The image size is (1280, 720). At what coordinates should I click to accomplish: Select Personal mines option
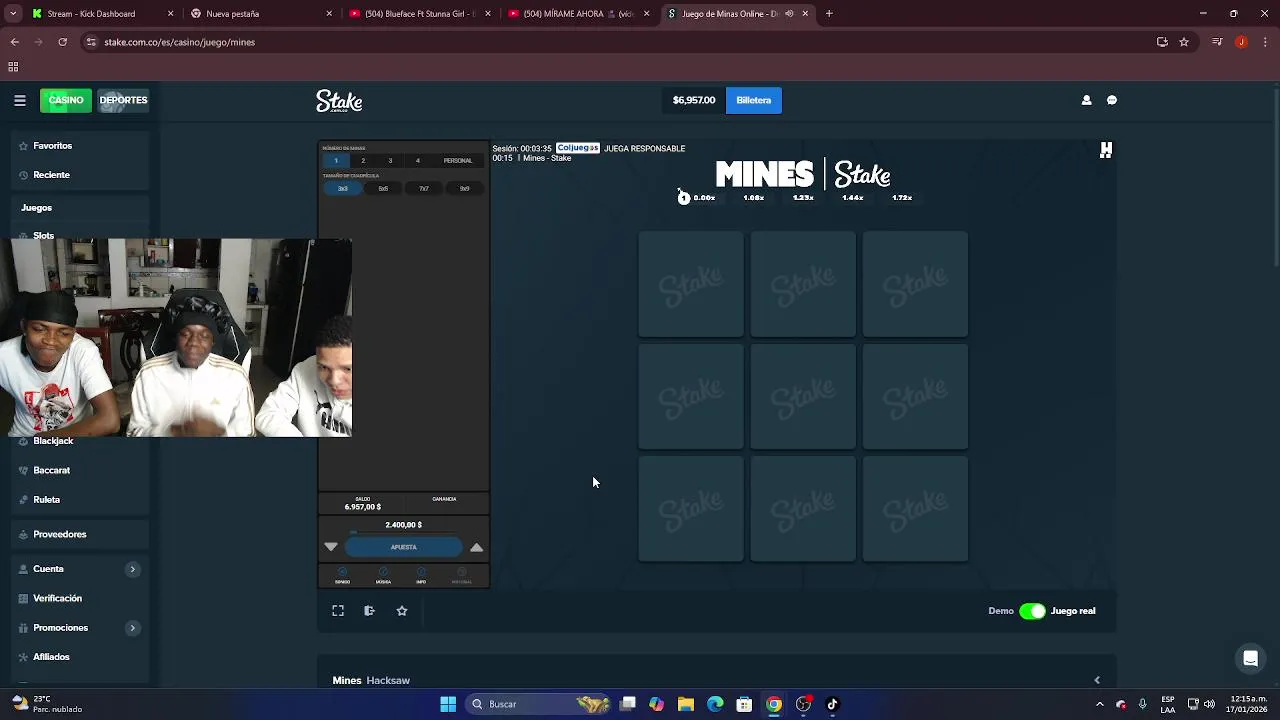click(458, 160)
